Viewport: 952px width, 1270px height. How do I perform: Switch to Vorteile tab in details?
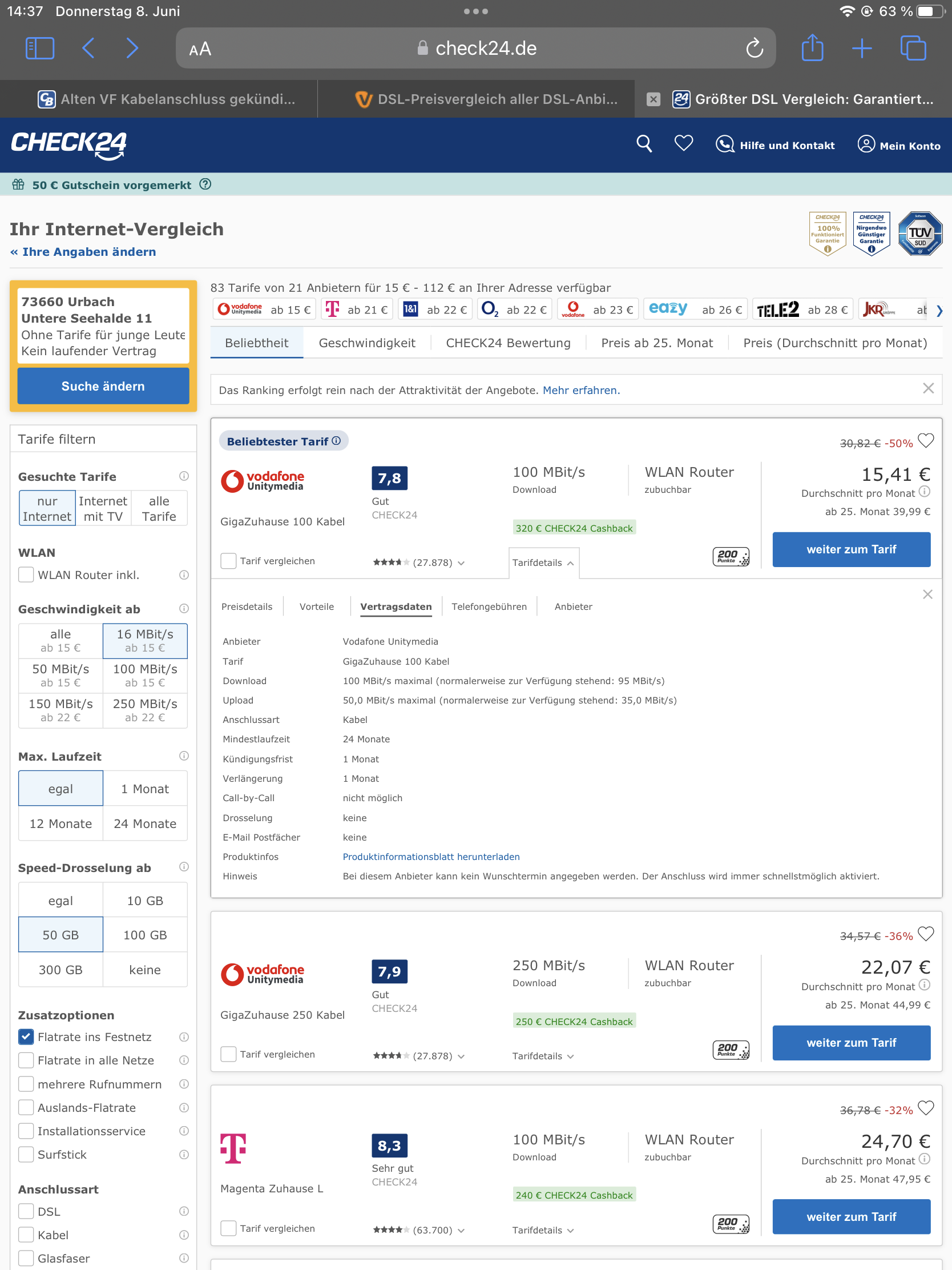coord(316,606)
